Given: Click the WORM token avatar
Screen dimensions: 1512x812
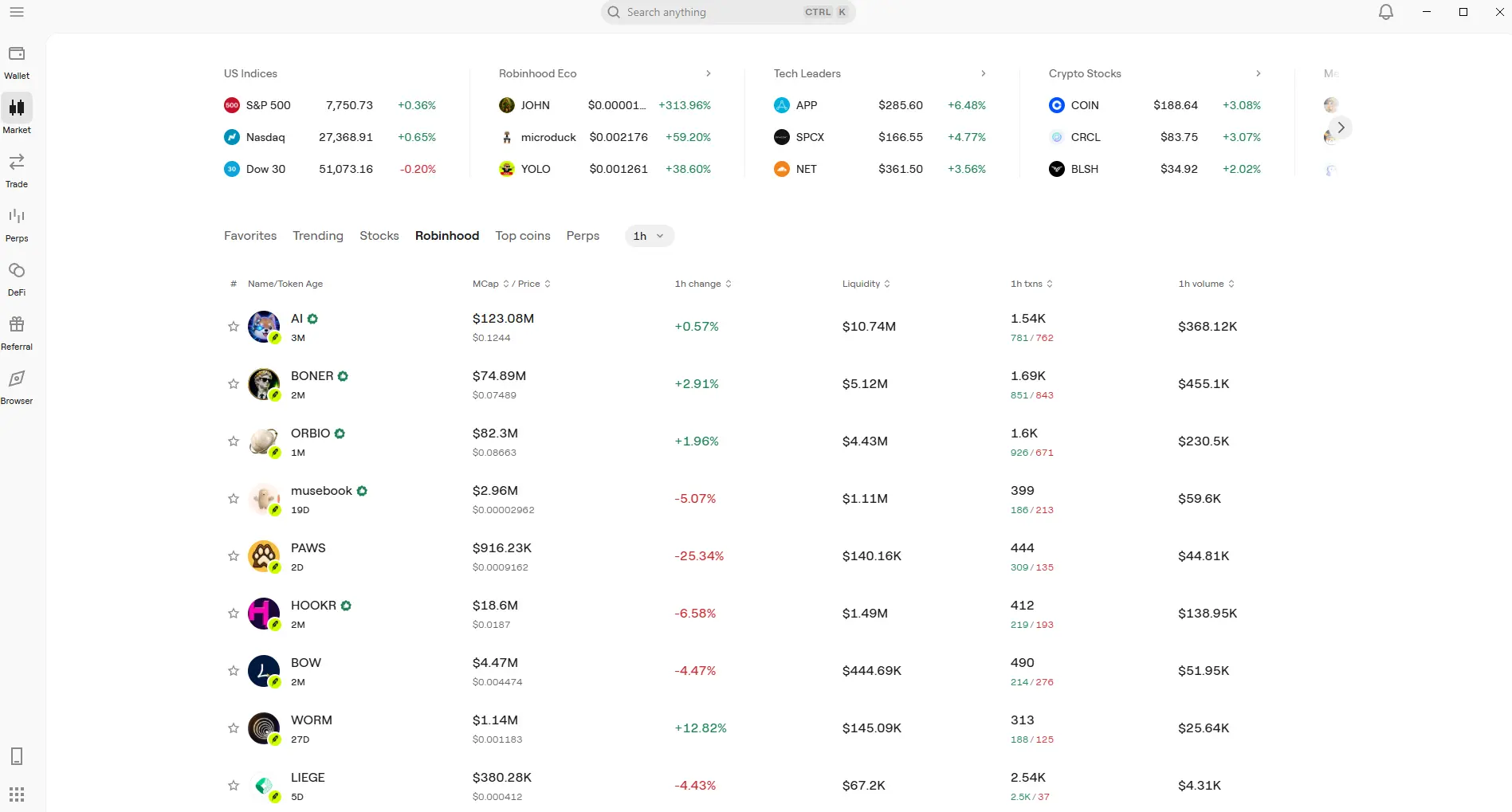Looking at the screenshot, I should 264,728.
